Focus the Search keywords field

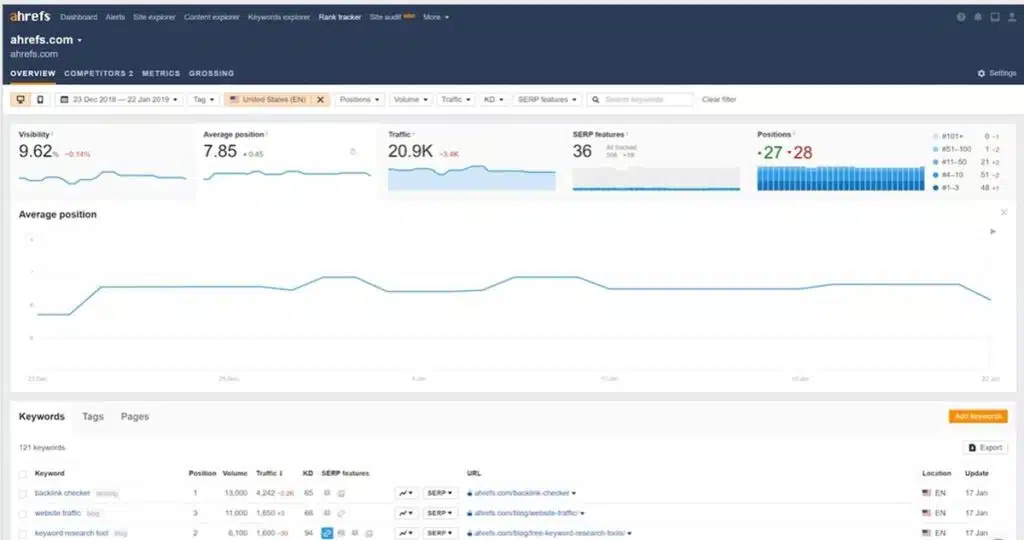point(640,99)
